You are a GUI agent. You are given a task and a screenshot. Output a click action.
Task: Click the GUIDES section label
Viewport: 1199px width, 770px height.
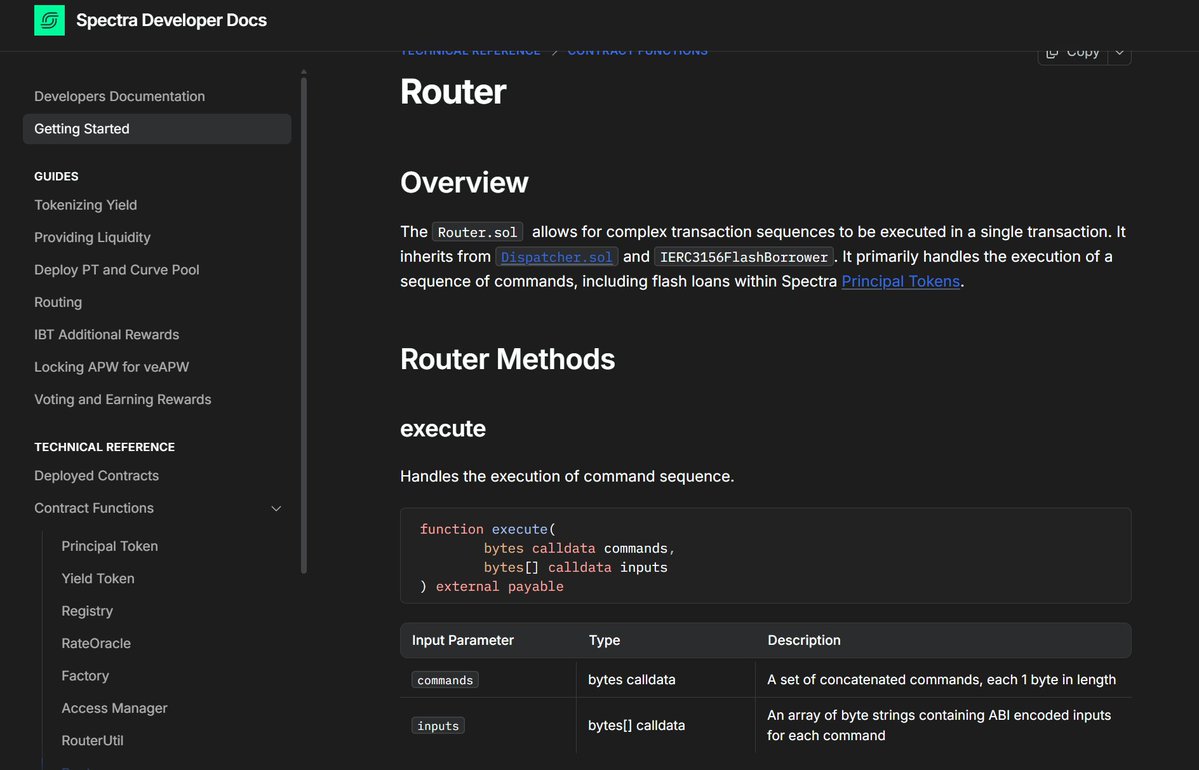56,176
